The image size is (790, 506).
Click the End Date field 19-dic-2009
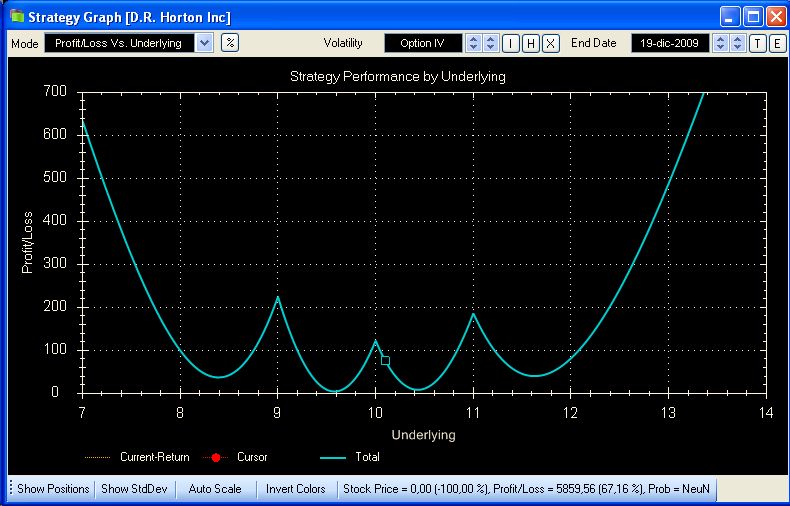tap(670, 43)
